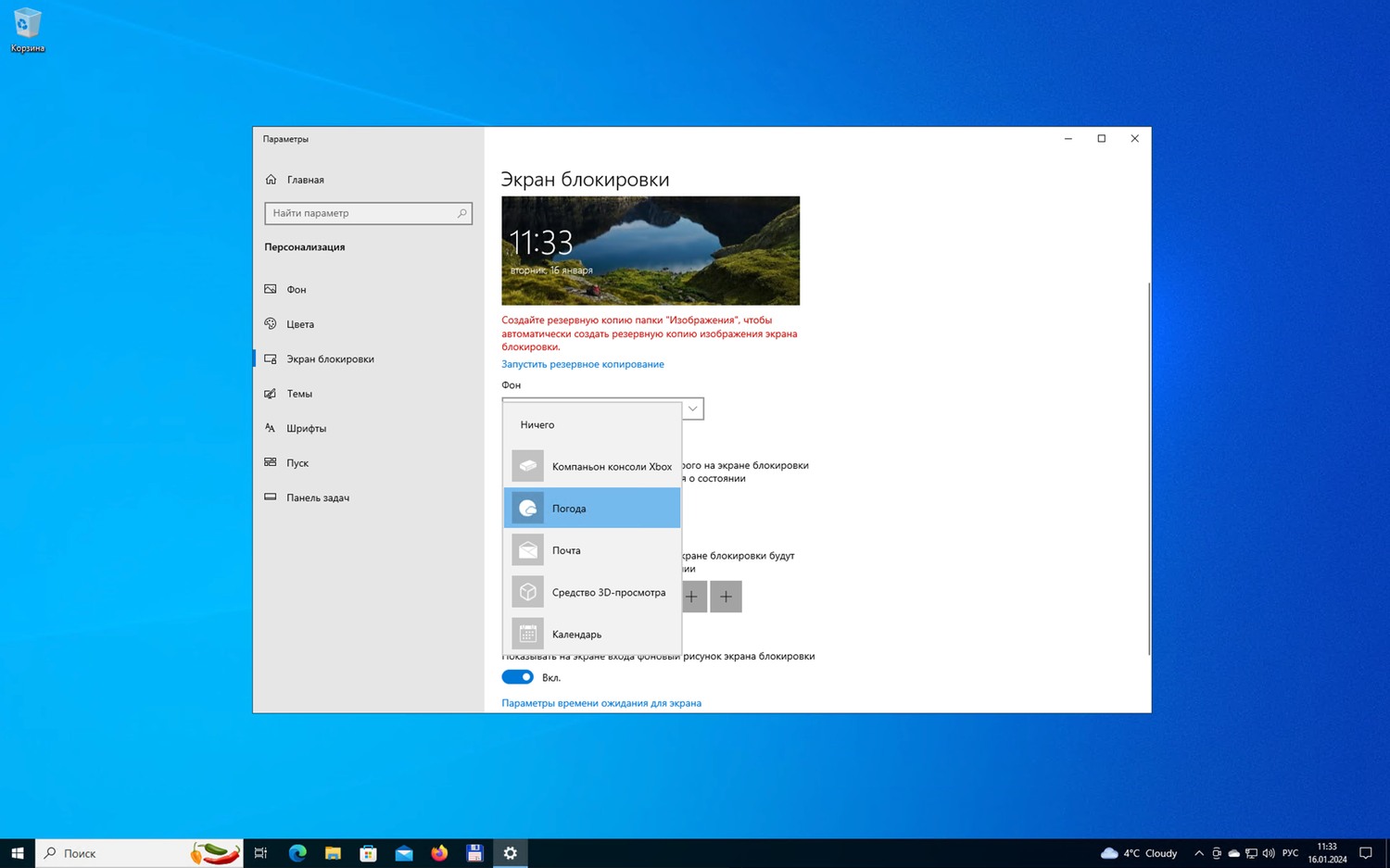Click the search magnifier in settings field
The image size is (1390, 868).
pyautogui.click(x=461, y=213)
